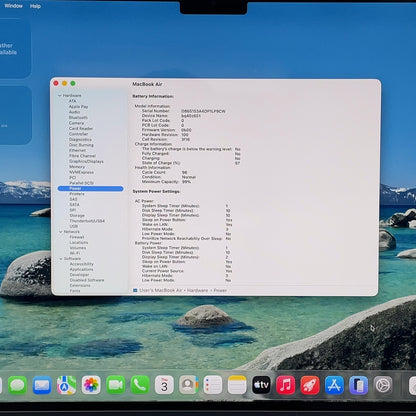Screen dimensions: 416x416
Task: Collapse the Hardware section in sidebar
Action: 60,96
